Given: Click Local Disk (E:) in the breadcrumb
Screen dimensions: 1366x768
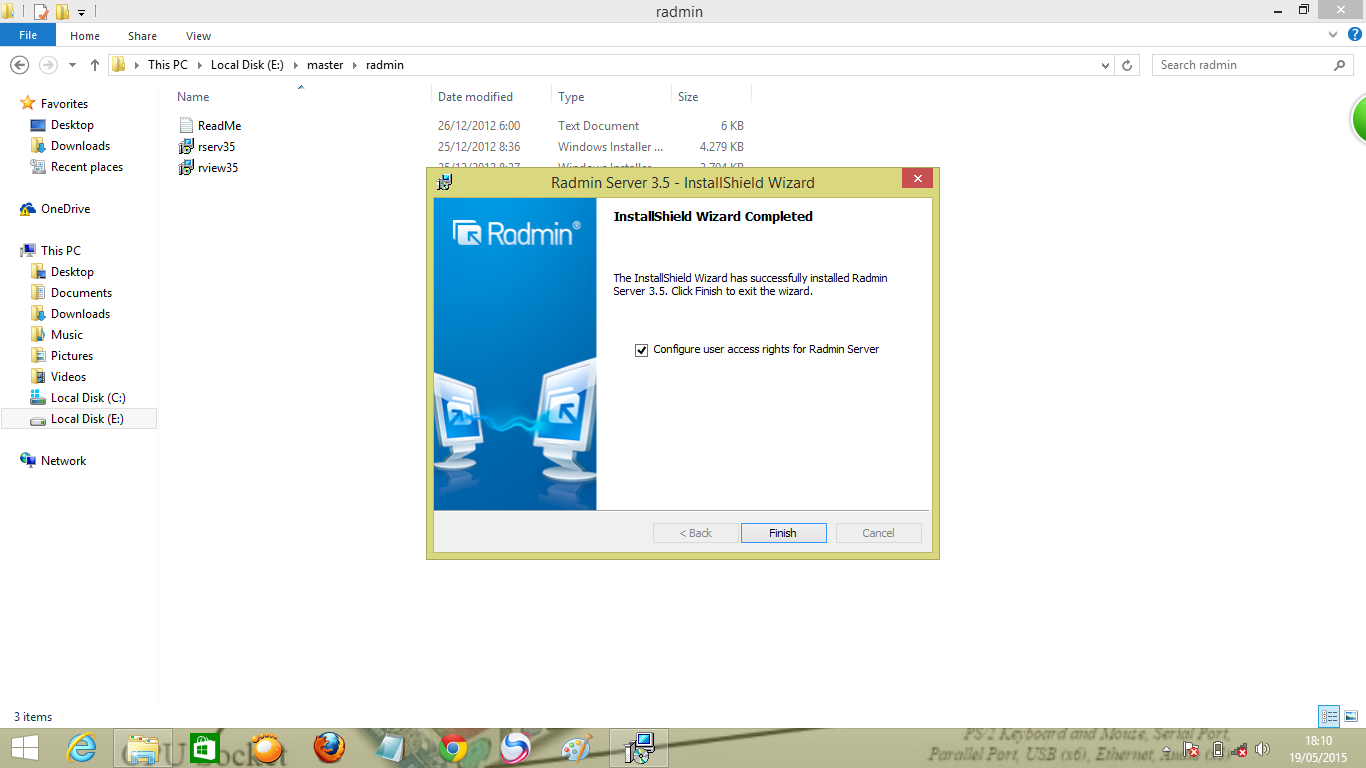Looking at the screenshot, I should click(247, 65).
